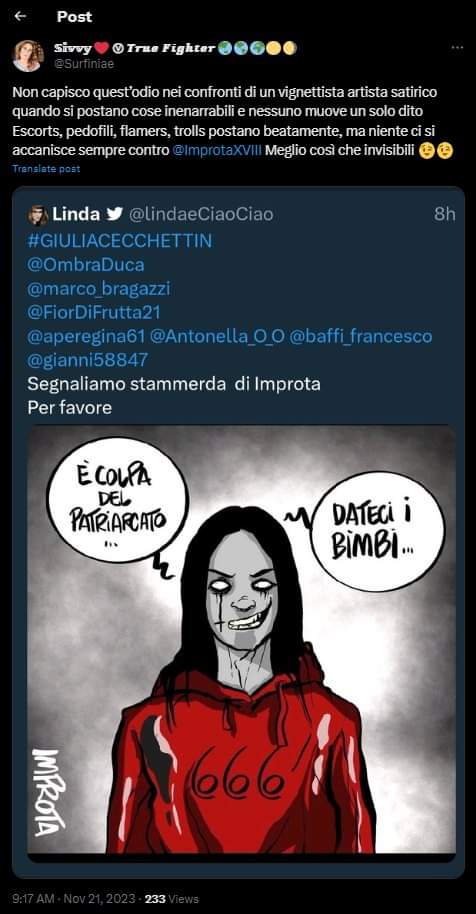476x914 pixels.
Task: Click the 9:17 AM Nov 21 timestamp
Action: (73, 899)
